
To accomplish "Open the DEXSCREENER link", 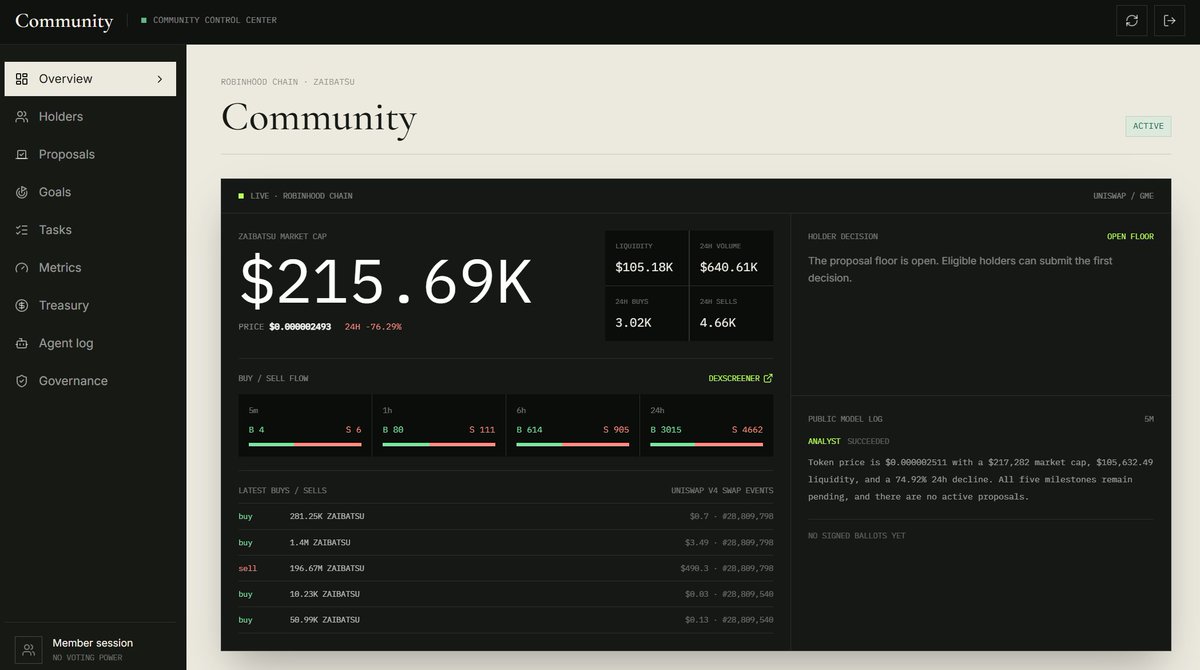I will (740, 379).
